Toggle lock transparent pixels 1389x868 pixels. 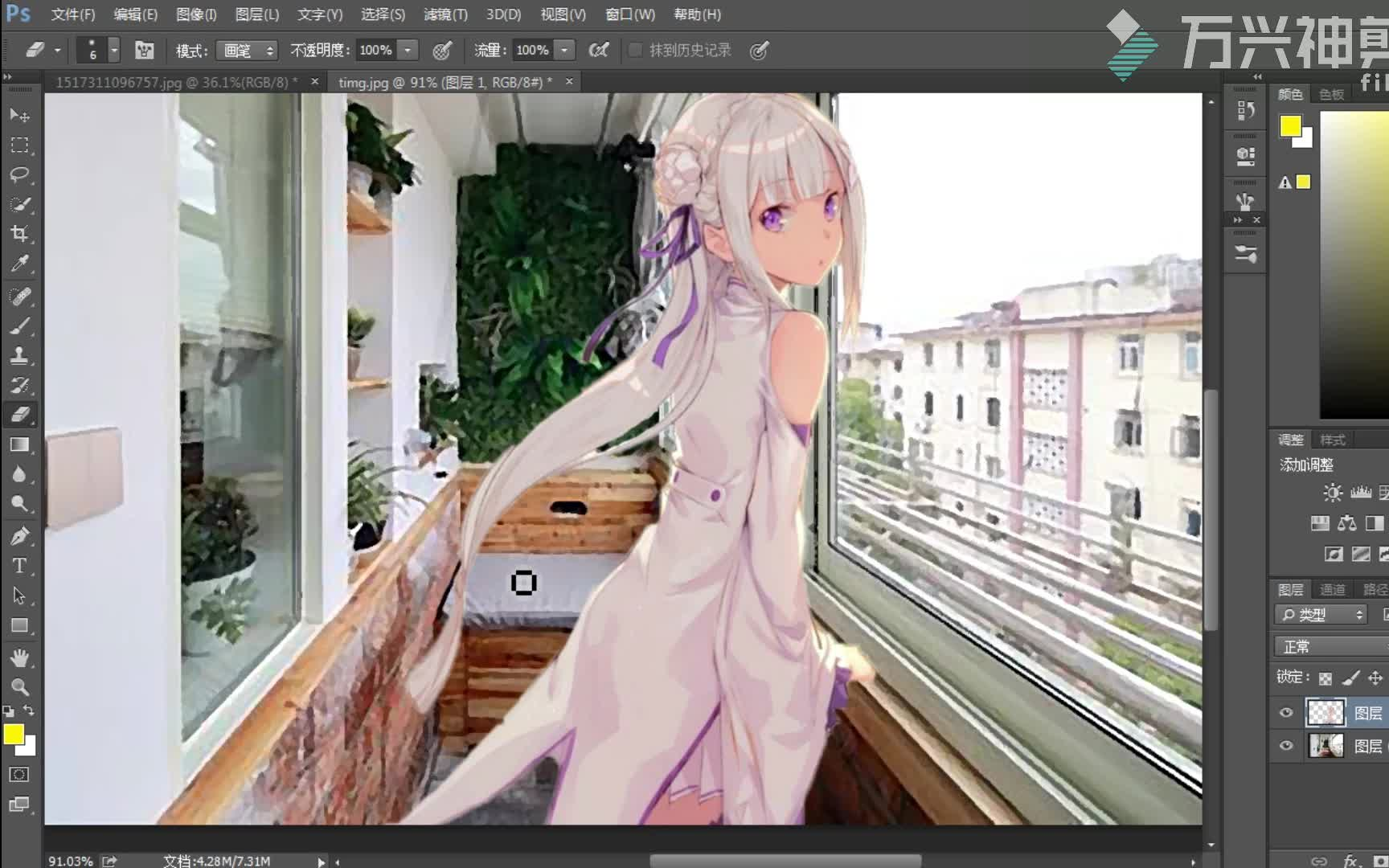[x=1325, y=678]
